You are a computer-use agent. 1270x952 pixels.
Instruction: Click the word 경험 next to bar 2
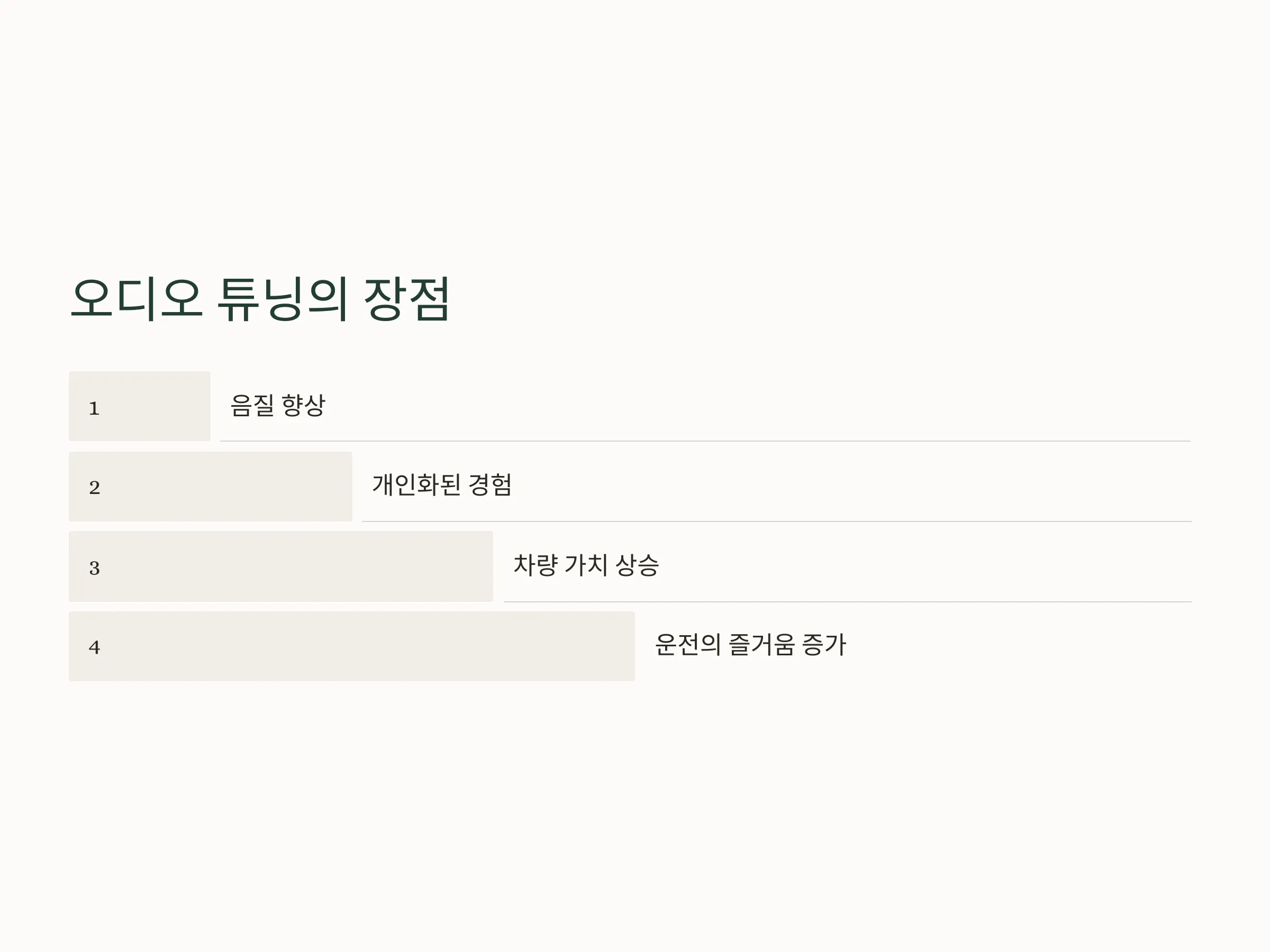point(489,485)
